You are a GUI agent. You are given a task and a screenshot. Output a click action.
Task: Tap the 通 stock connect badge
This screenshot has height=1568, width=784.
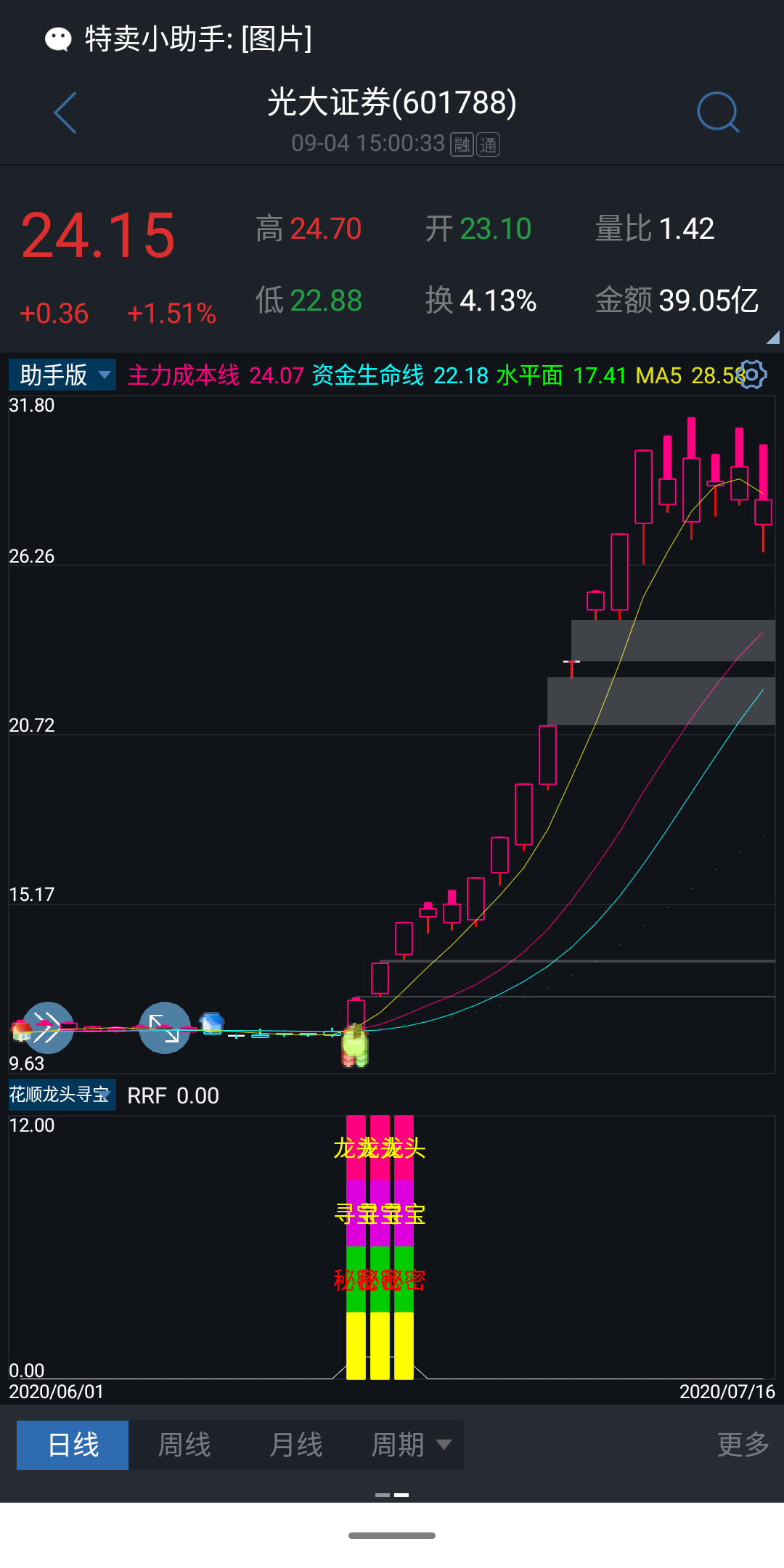point(488,144)
